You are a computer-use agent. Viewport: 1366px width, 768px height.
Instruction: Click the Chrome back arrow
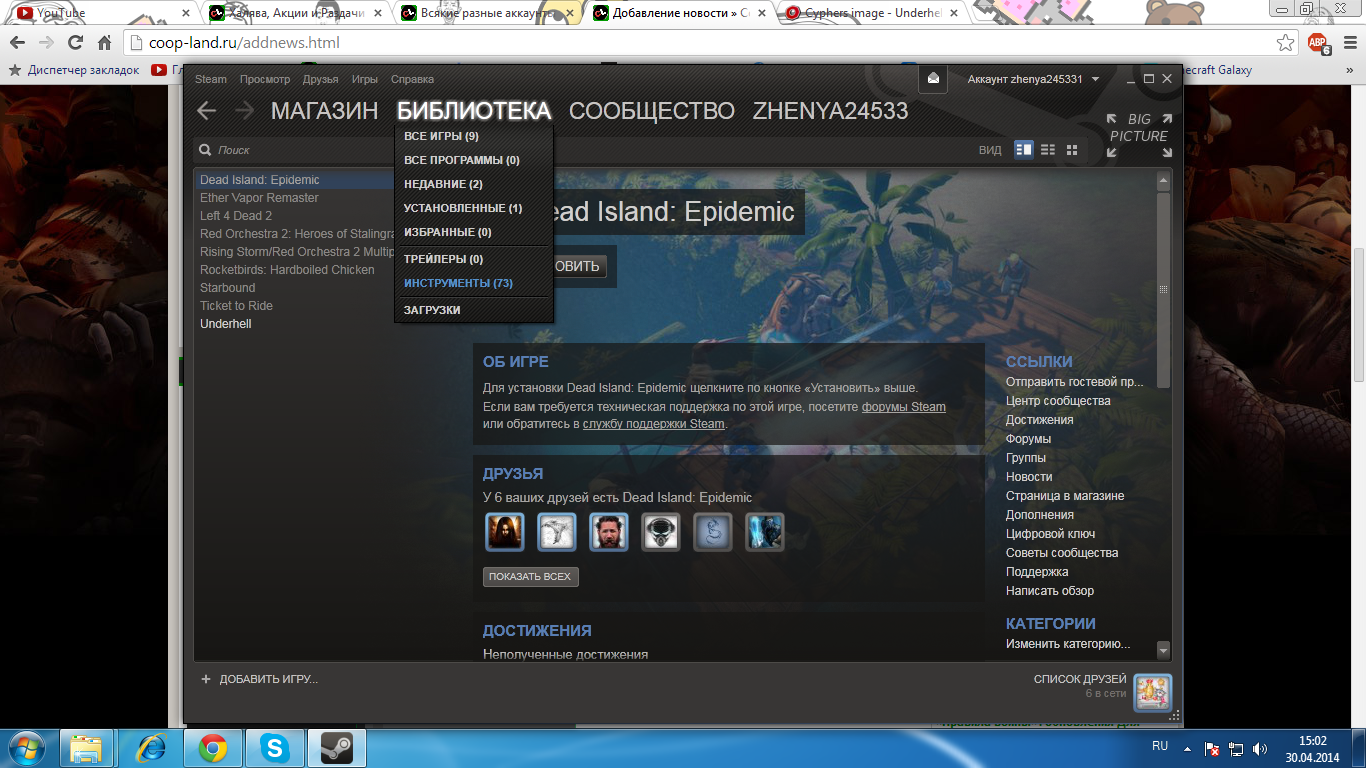click(18, 43)
